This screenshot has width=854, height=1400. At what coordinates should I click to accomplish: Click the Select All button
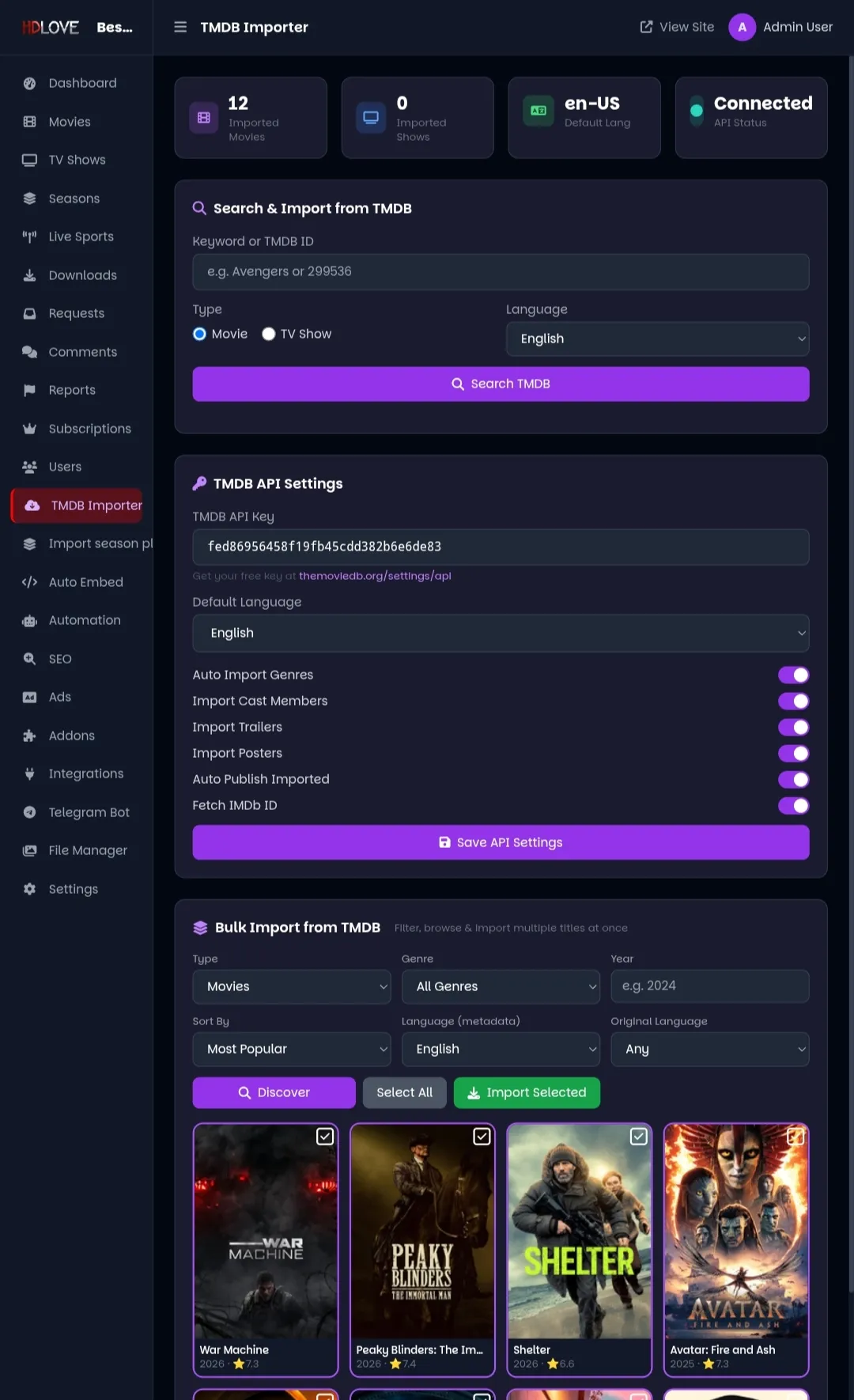click(404, 1092)
